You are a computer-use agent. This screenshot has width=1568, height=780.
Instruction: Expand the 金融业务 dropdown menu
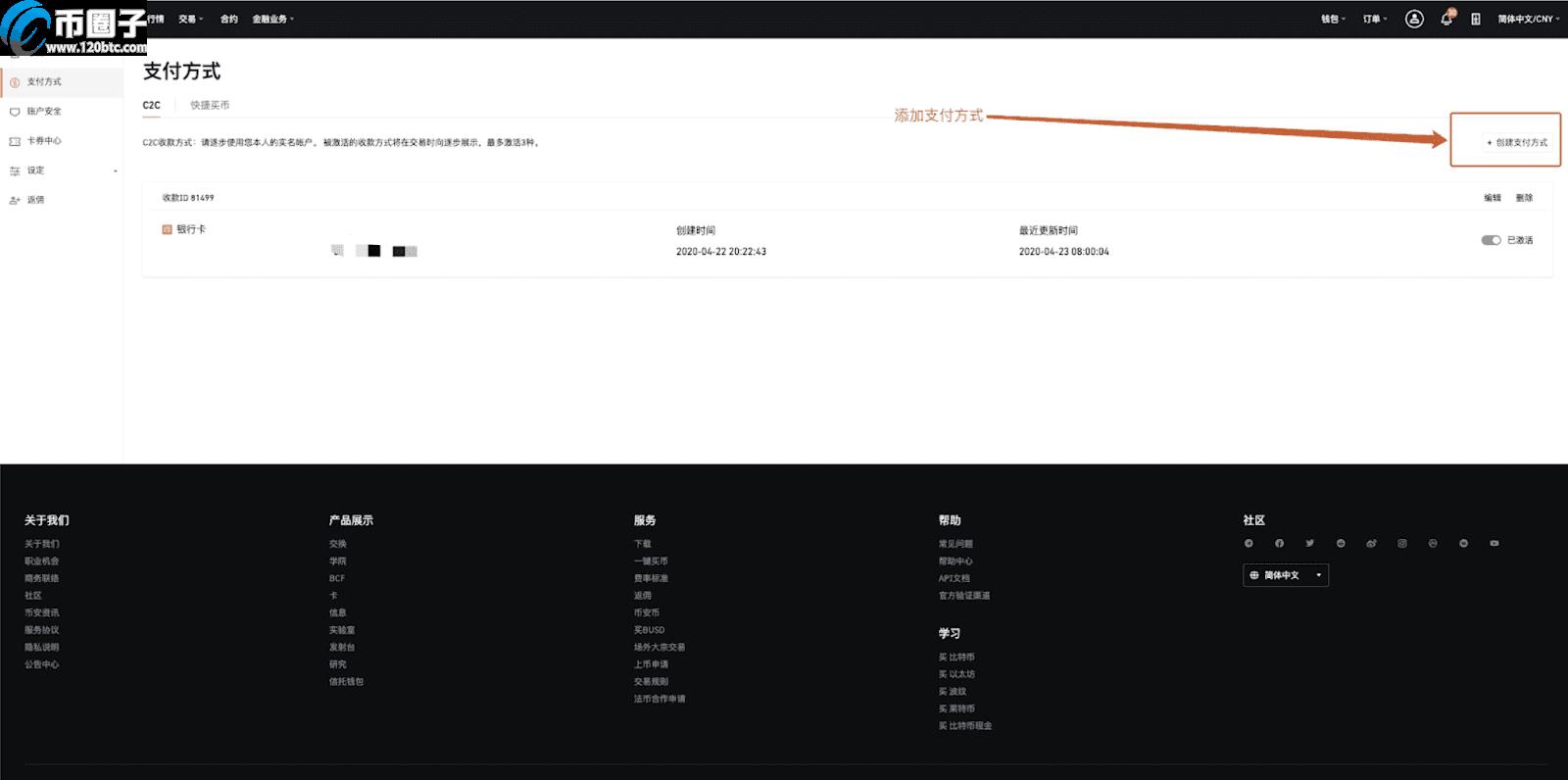[272, 19]
